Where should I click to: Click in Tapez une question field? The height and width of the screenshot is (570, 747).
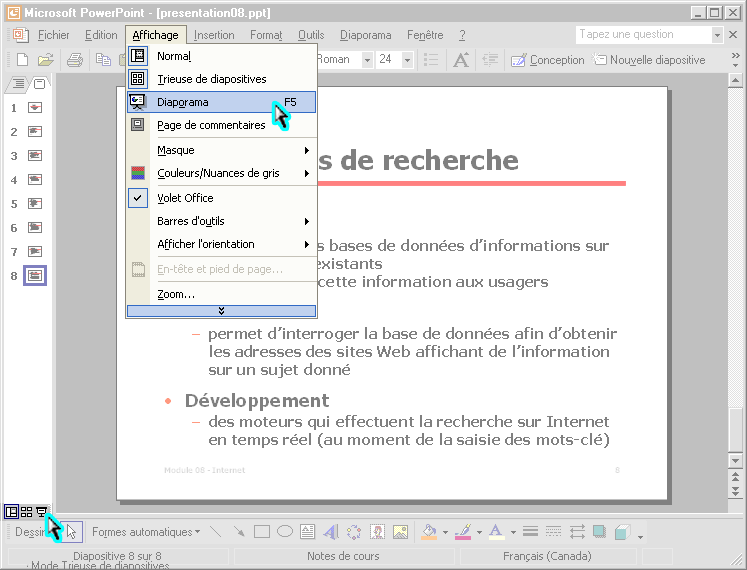[644, 35]
